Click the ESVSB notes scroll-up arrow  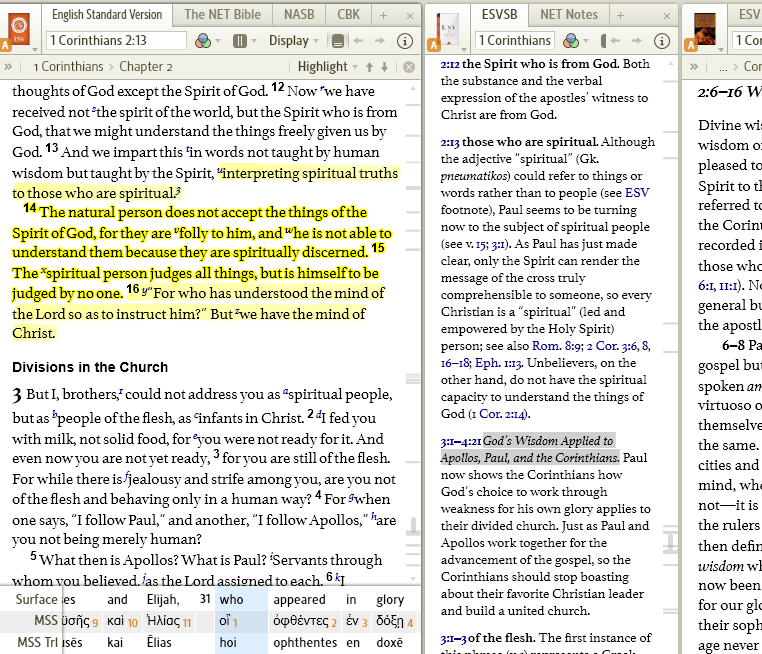[671, 64]
